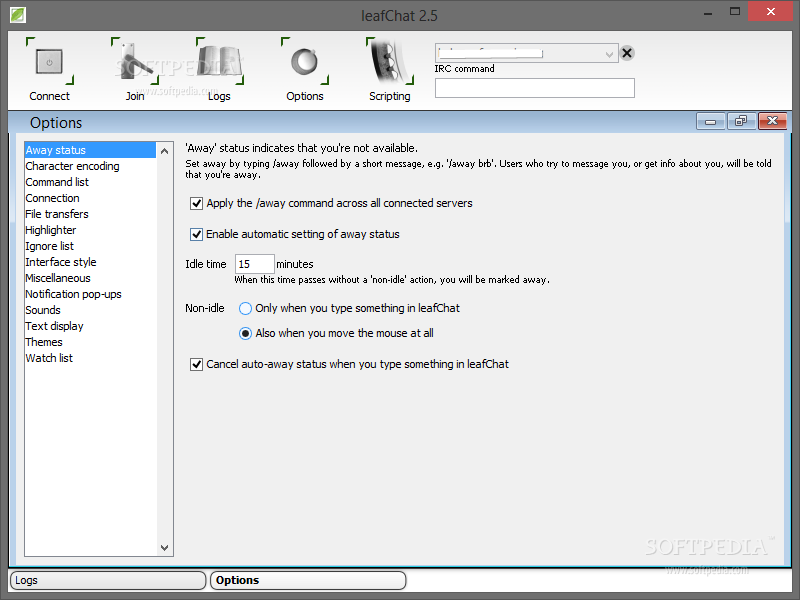Viewport: 800px width, 600px height.
Task: Minimize the leafChat main window
Action: pyautogui.click(x=708, y=12)
